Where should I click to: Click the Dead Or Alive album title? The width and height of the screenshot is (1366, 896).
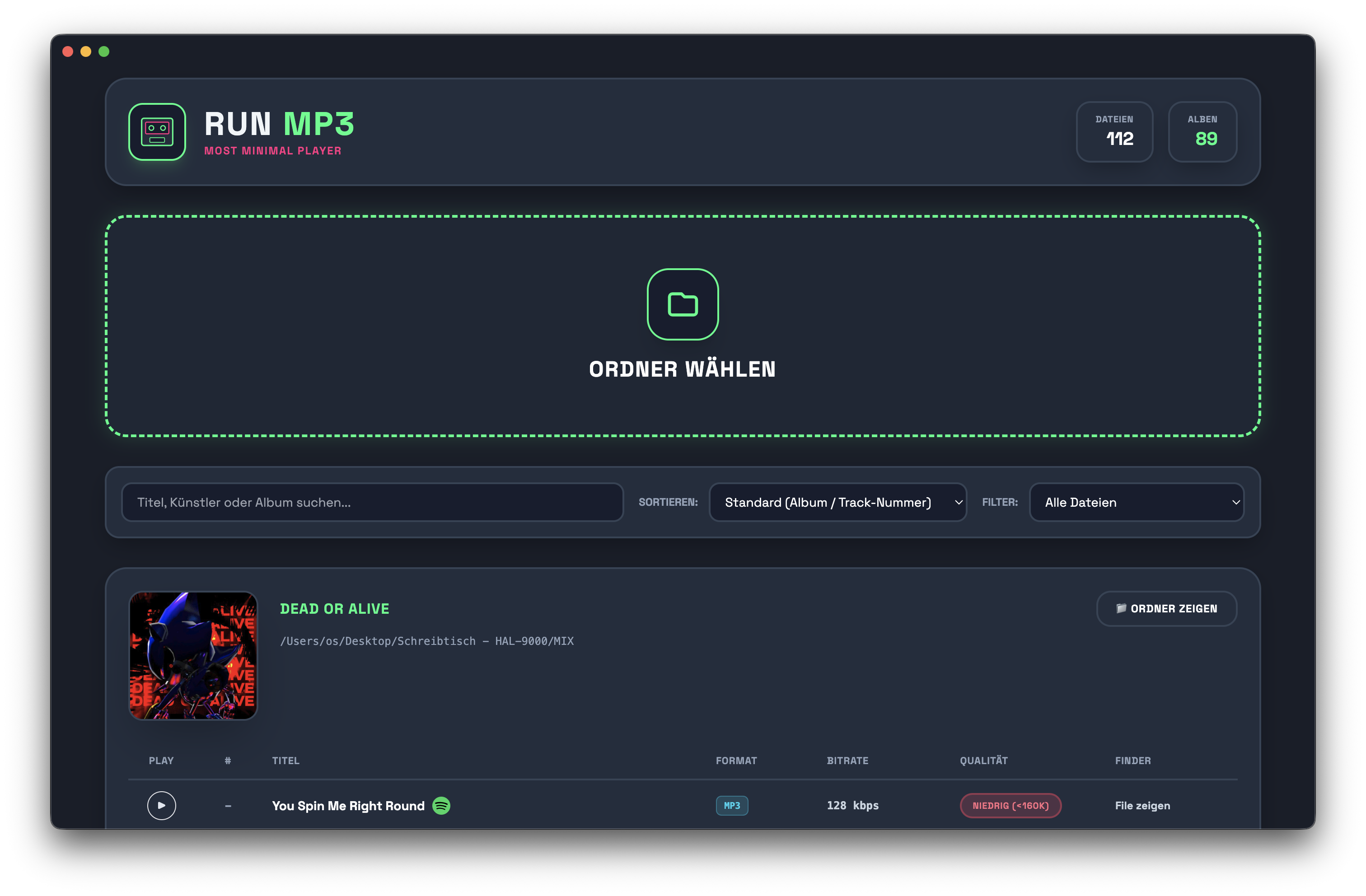click(x=335, y=608)
